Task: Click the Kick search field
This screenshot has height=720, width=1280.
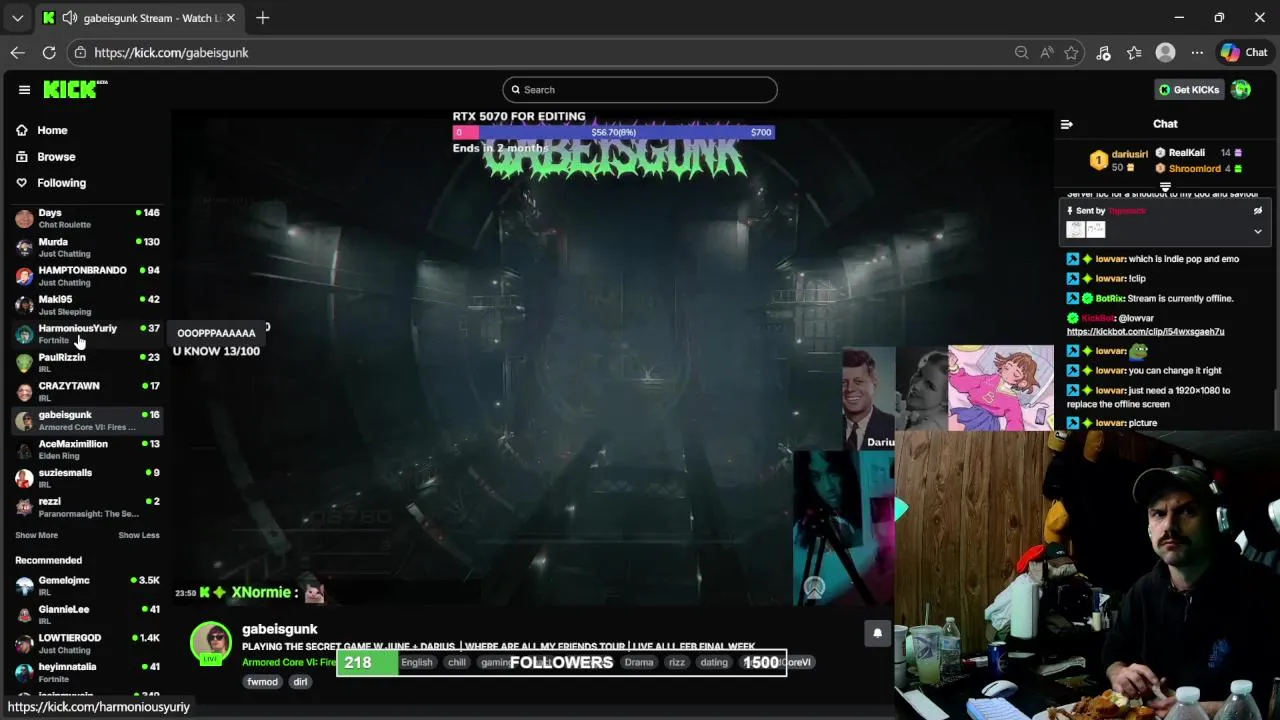Action: 640,90
